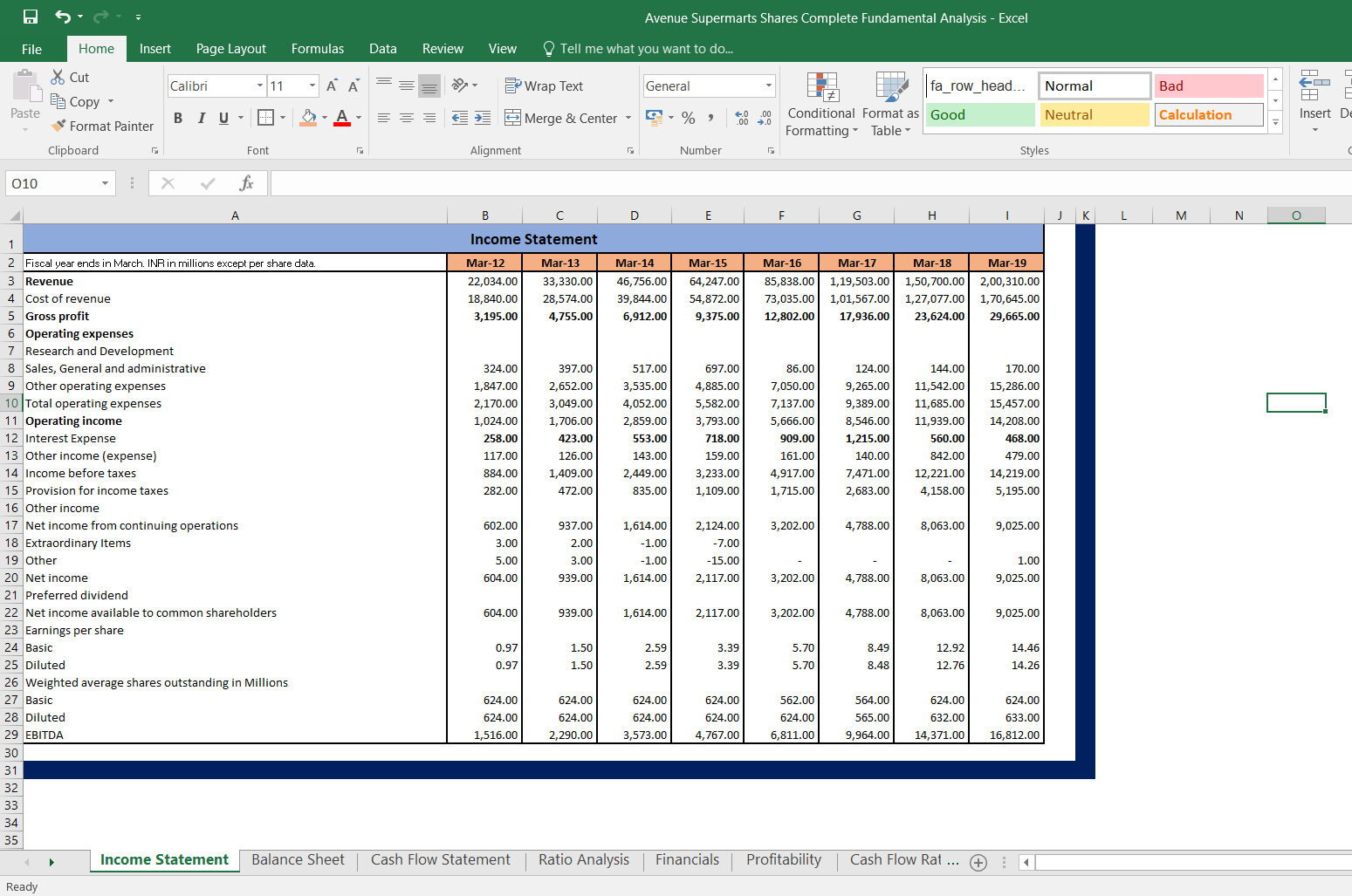Toggle Align Right button
Screen dimensions: 1352x896
click(x=429, y=118)
